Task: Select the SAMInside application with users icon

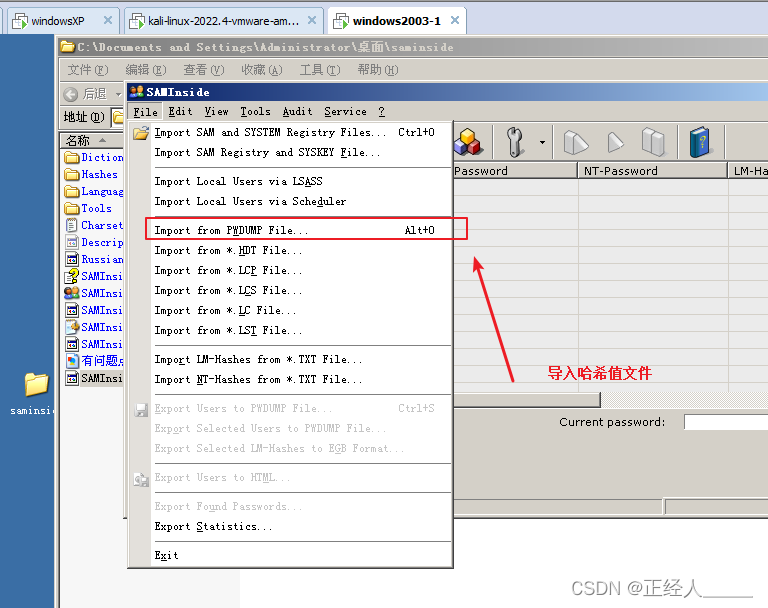Action: (x=94, y=293)
